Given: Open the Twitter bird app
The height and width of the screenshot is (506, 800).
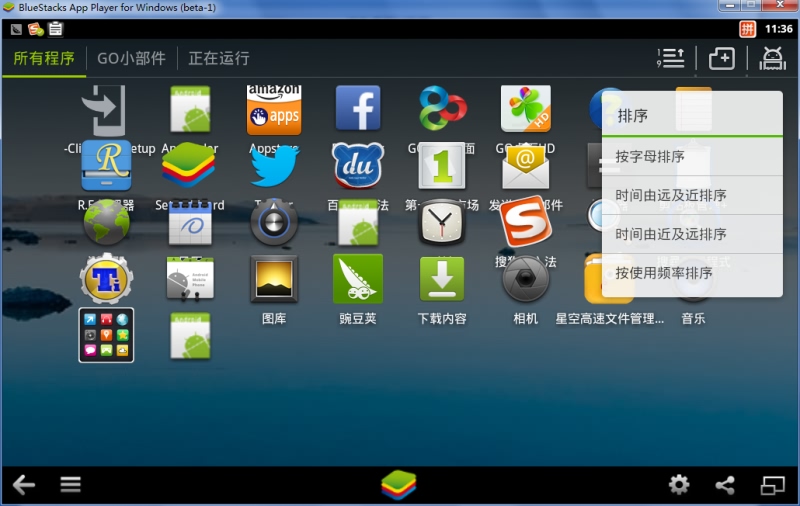Looking at the screenshot, I should [274, 166].
